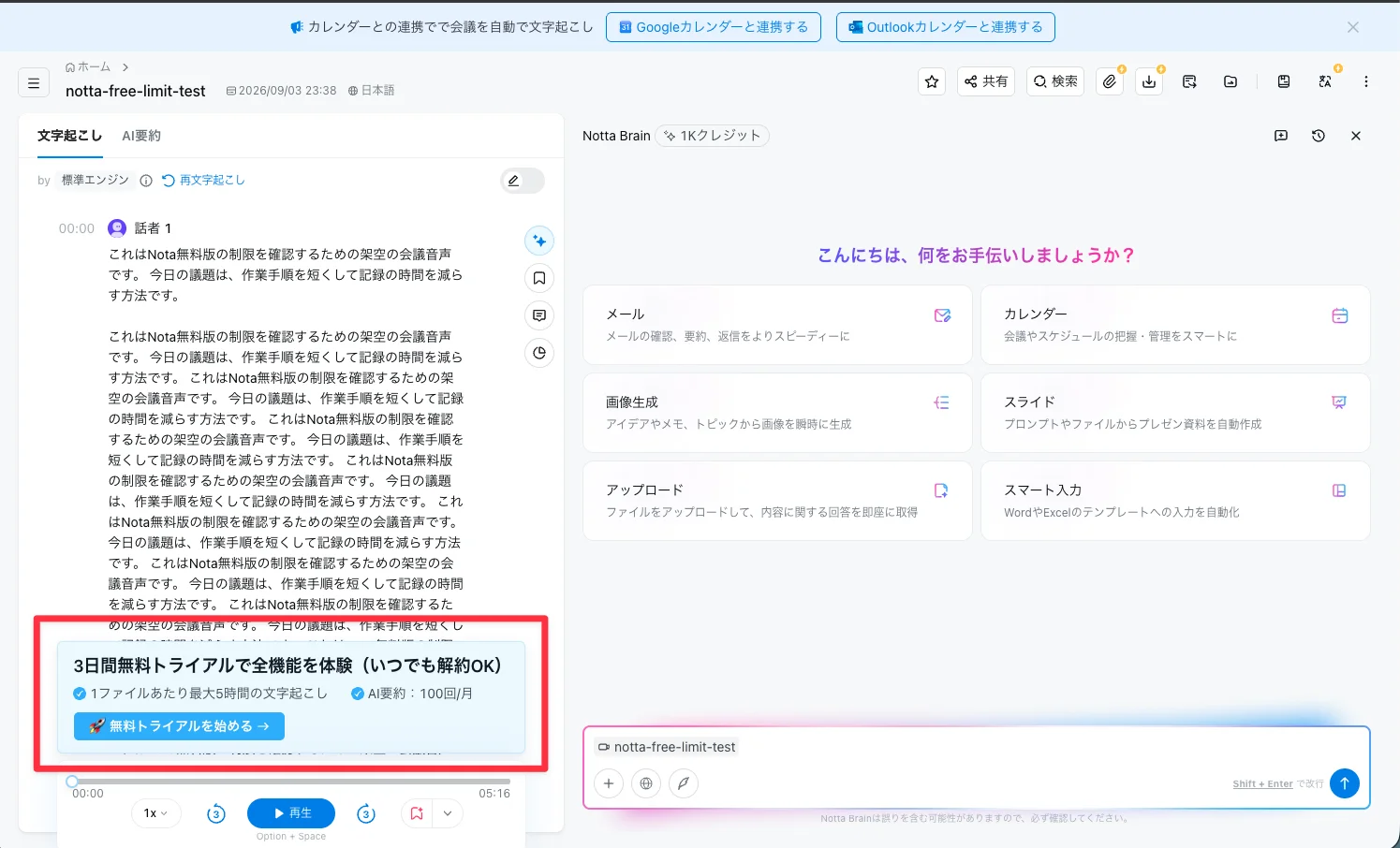The width and height of the screenshot is (1400, 848).
Task: Rewind 3 seconds
Action: coord(215,813)
